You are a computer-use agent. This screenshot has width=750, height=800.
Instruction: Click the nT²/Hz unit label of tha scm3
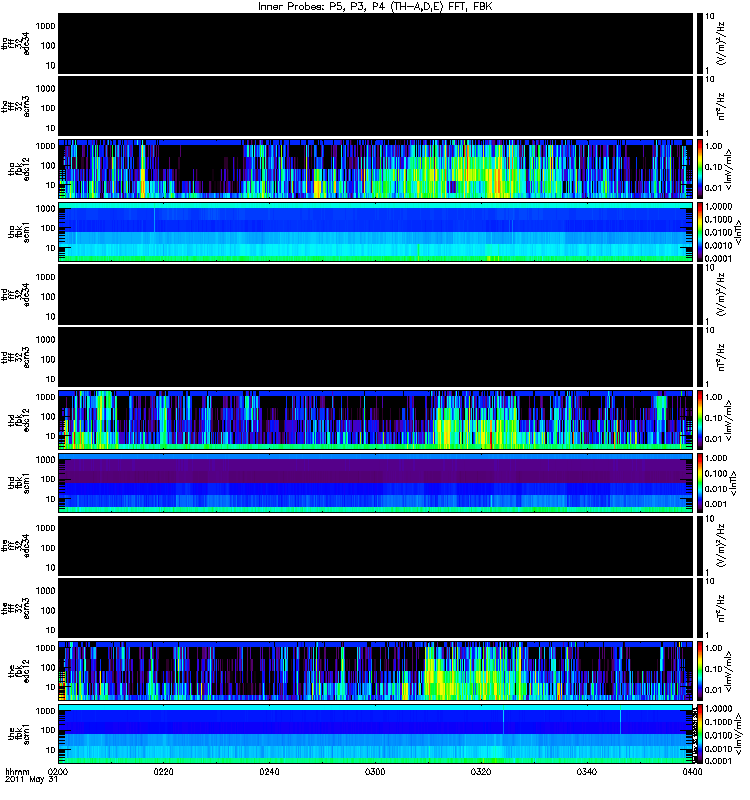pyautogui.click(x=721, y=107)
